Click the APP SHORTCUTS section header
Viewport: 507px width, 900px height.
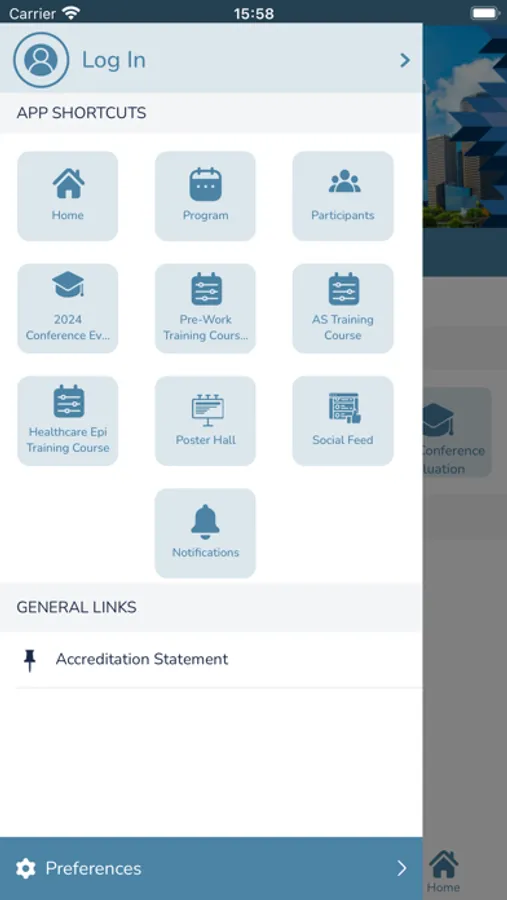click(81, 113)
